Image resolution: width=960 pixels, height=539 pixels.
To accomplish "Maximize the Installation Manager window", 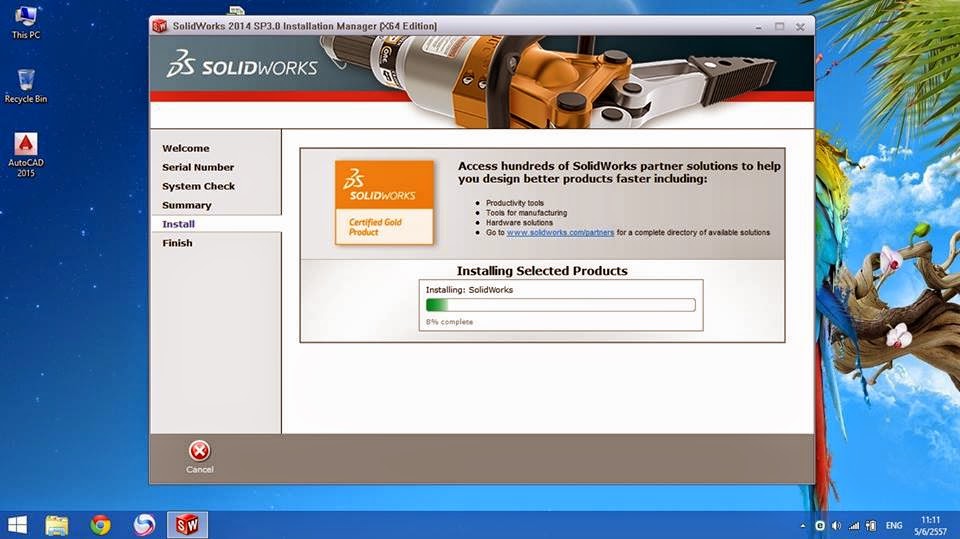I will [779, 26].
